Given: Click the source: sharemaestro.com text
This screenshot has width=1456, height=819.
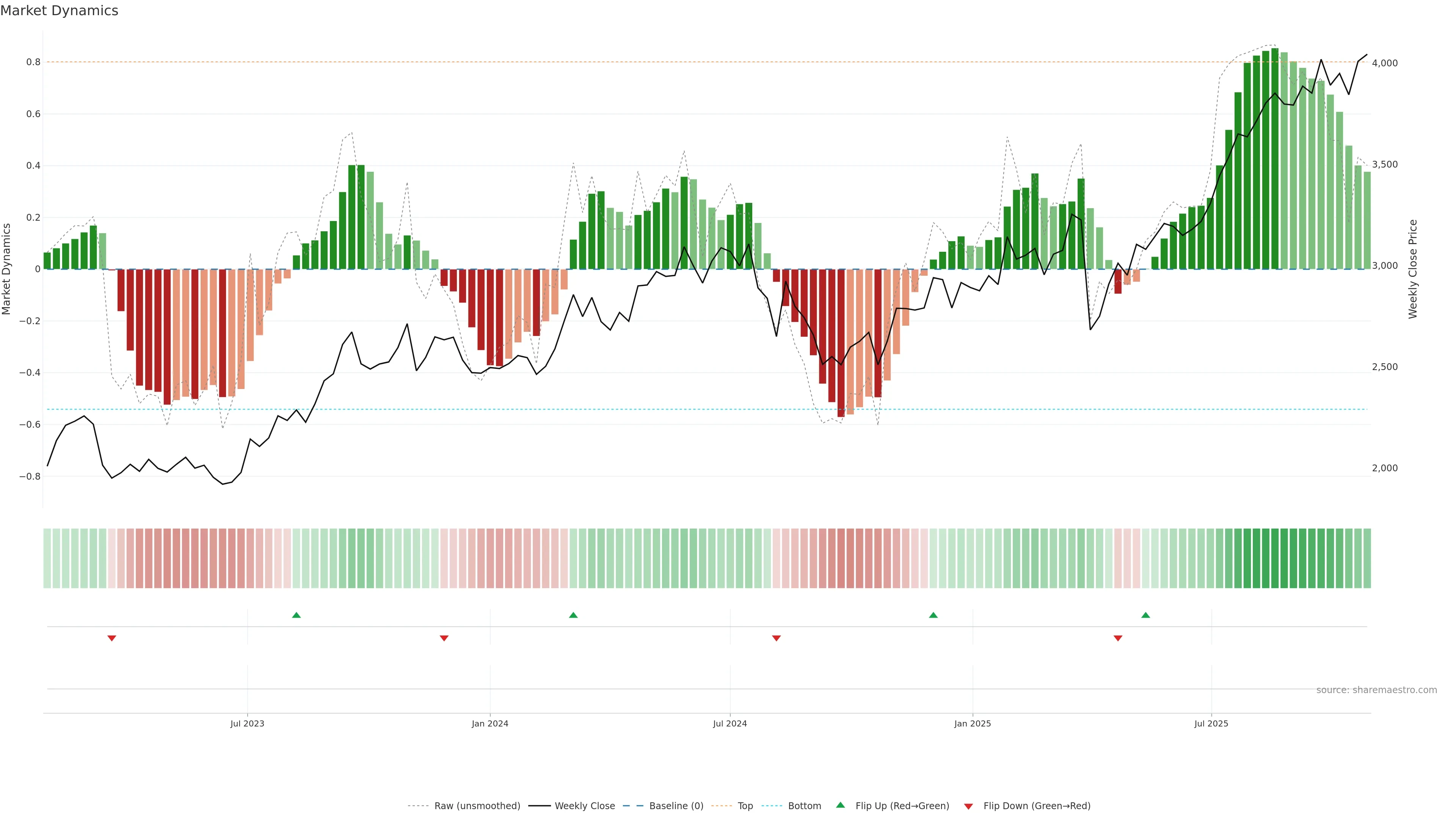Looking at the screenshot, I should tap(1376, 690).
